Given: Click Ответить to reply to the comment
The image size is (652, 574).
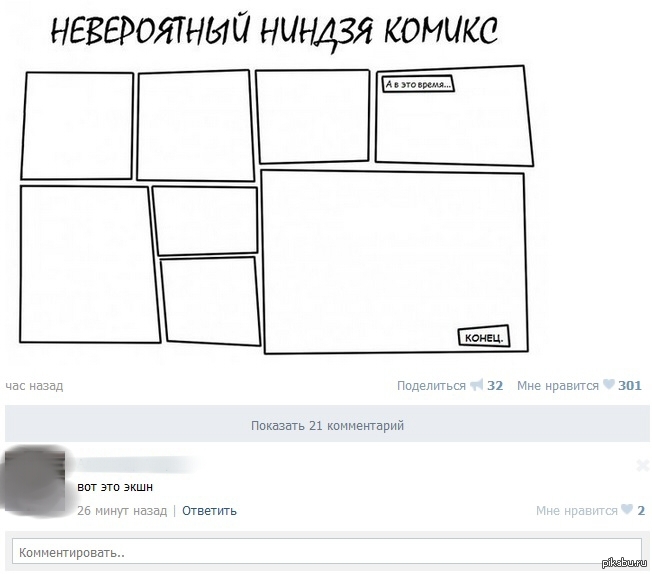Looking at the screenshot, I should coord(209,510).
